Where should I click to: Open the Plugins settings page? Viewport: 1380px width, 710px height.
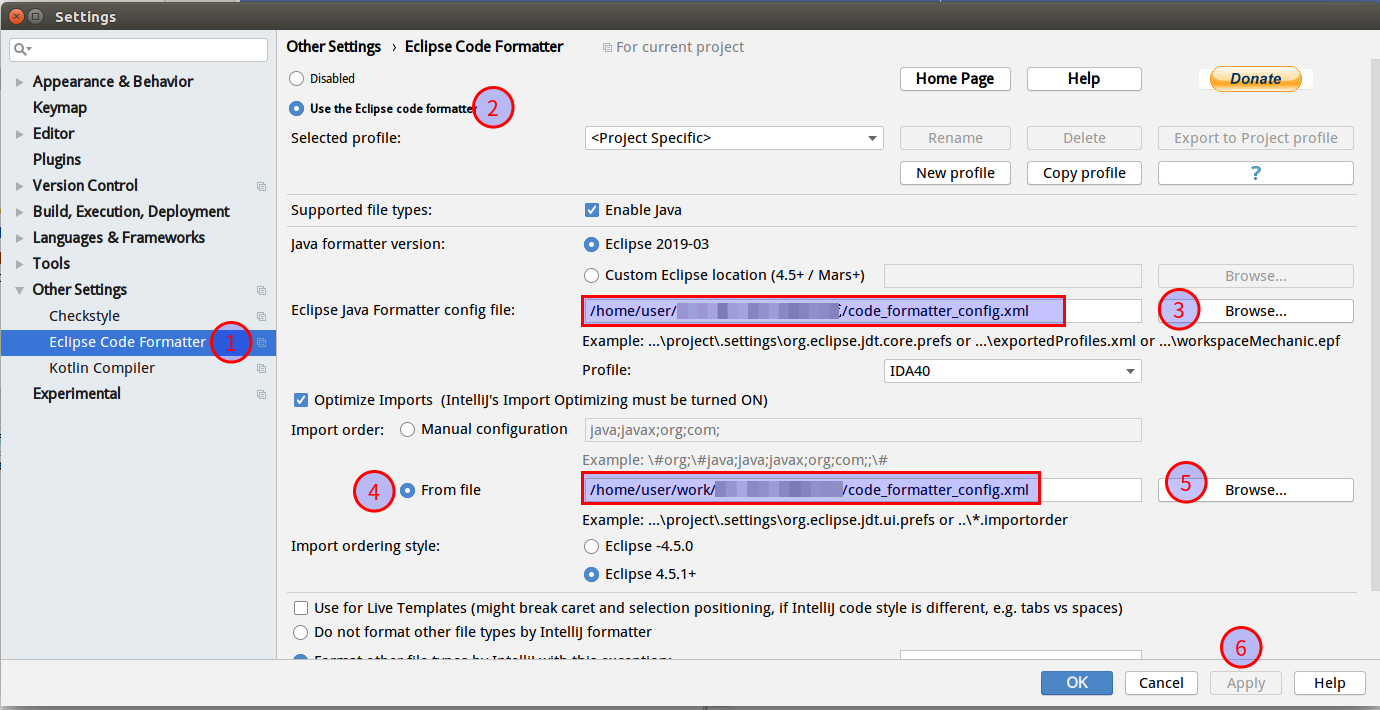point(57,160)
